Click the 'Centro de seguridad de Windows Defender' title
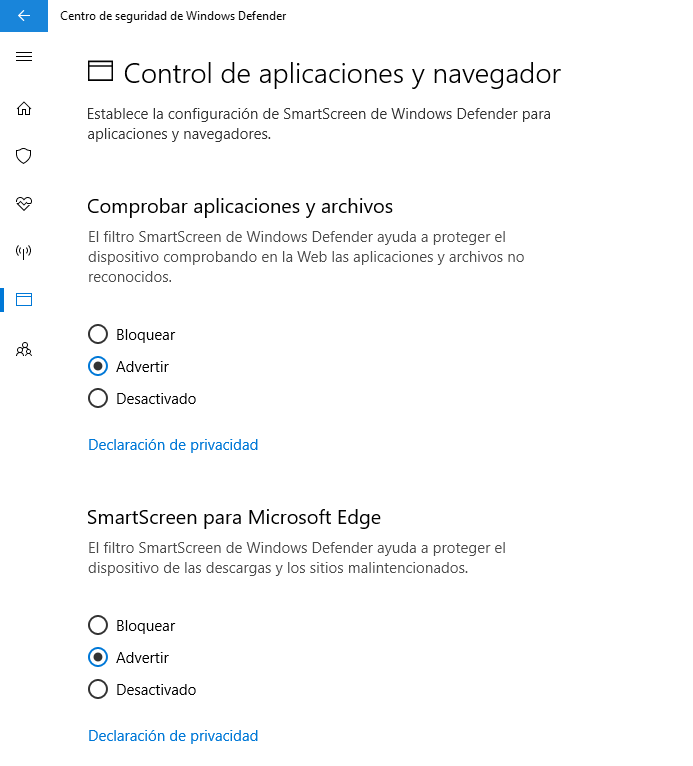Image resolution: width=693 pixels, height=766 pixels. 173,16
